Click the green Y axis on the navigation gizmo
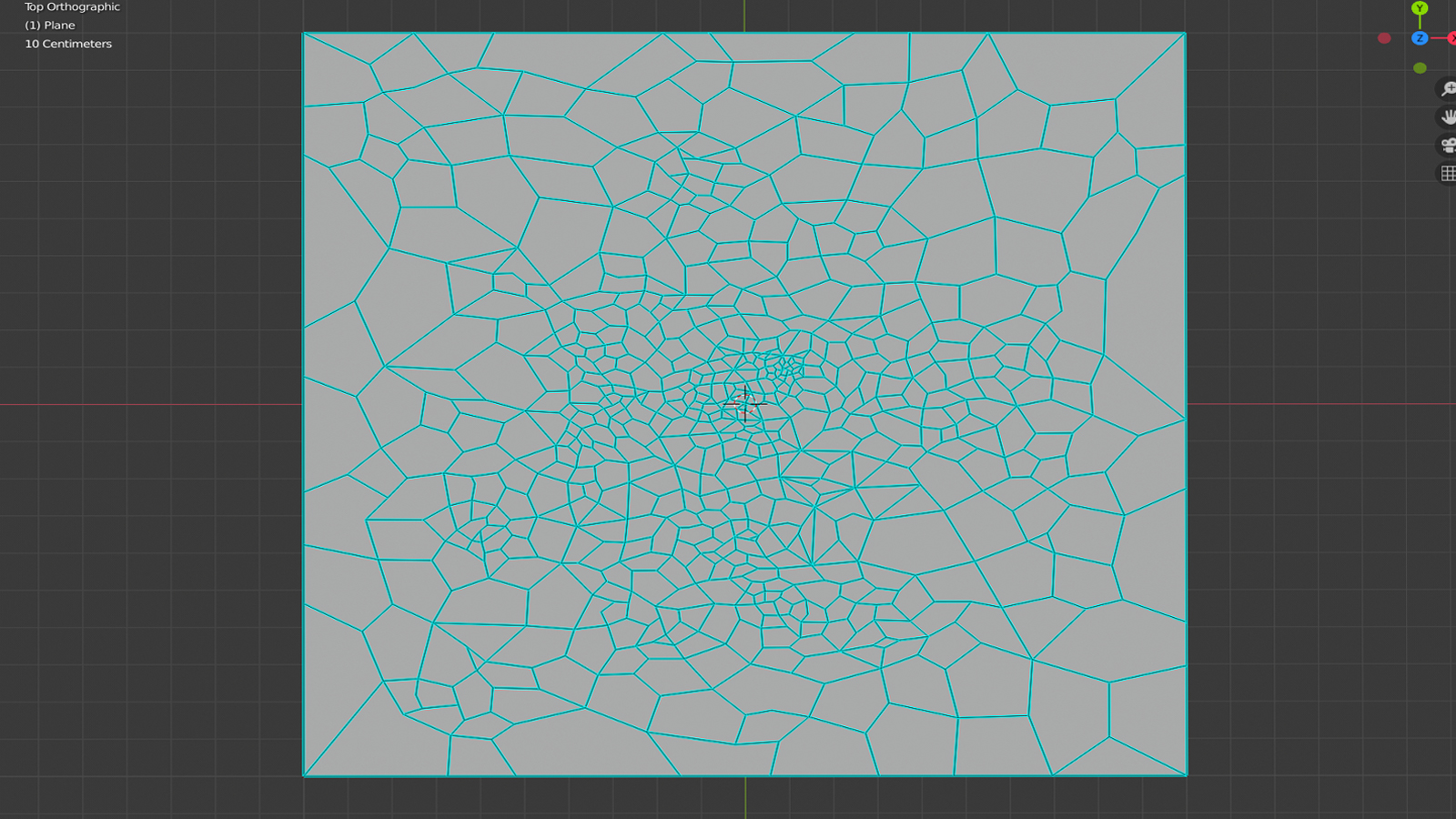Viewport: 1456px width, 819px height. coord(1420,8)
